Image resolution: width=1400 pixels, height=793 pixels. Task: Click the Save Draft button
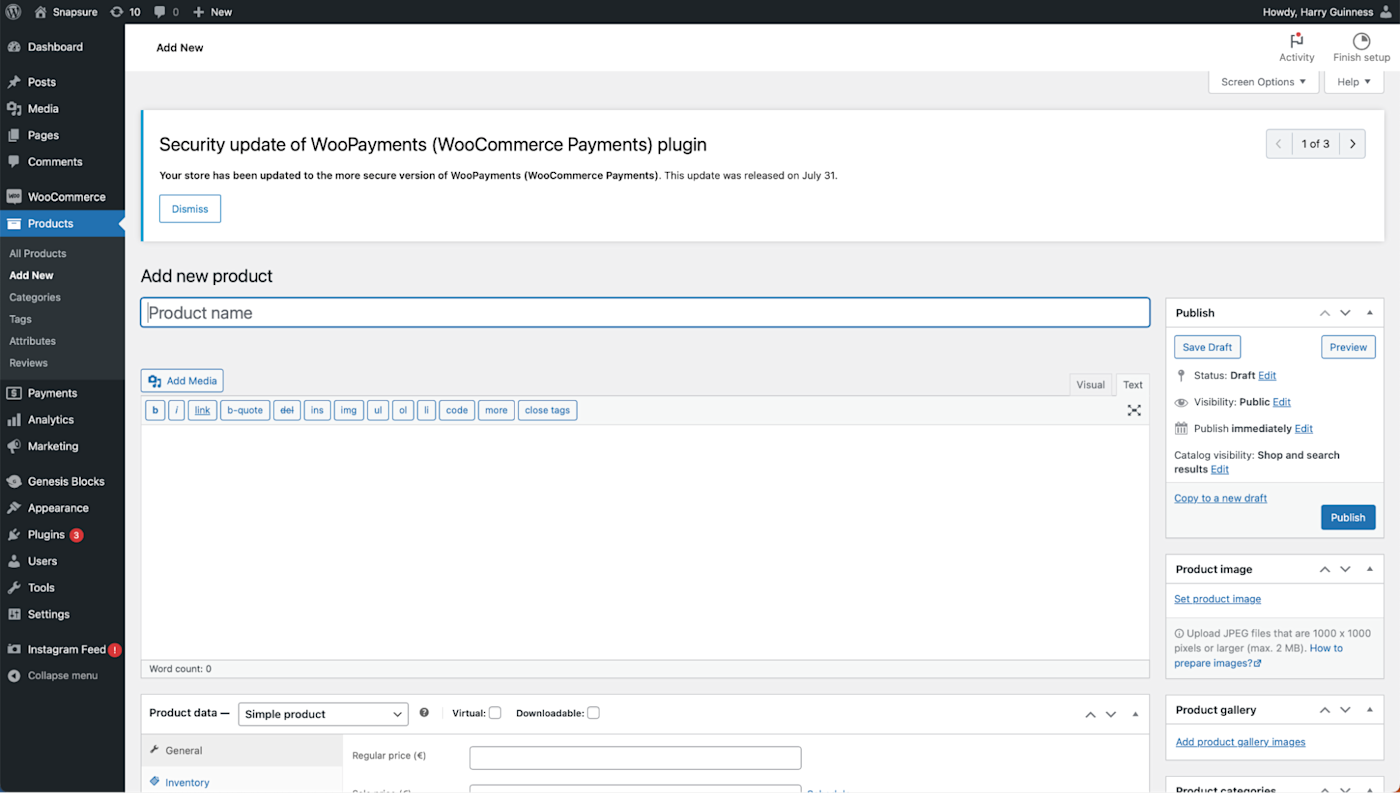point(1207,347)
